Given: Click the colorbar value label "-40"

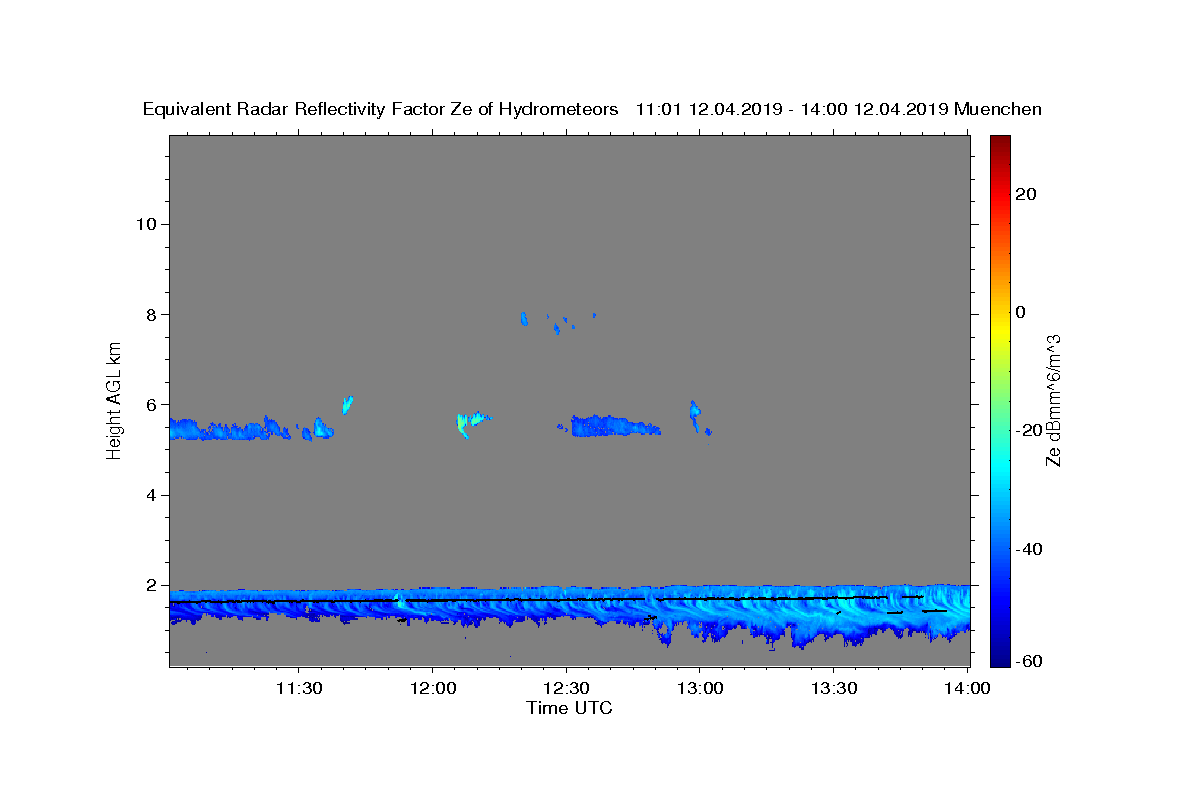Looking at the screenshot, I should point(1031,549).
